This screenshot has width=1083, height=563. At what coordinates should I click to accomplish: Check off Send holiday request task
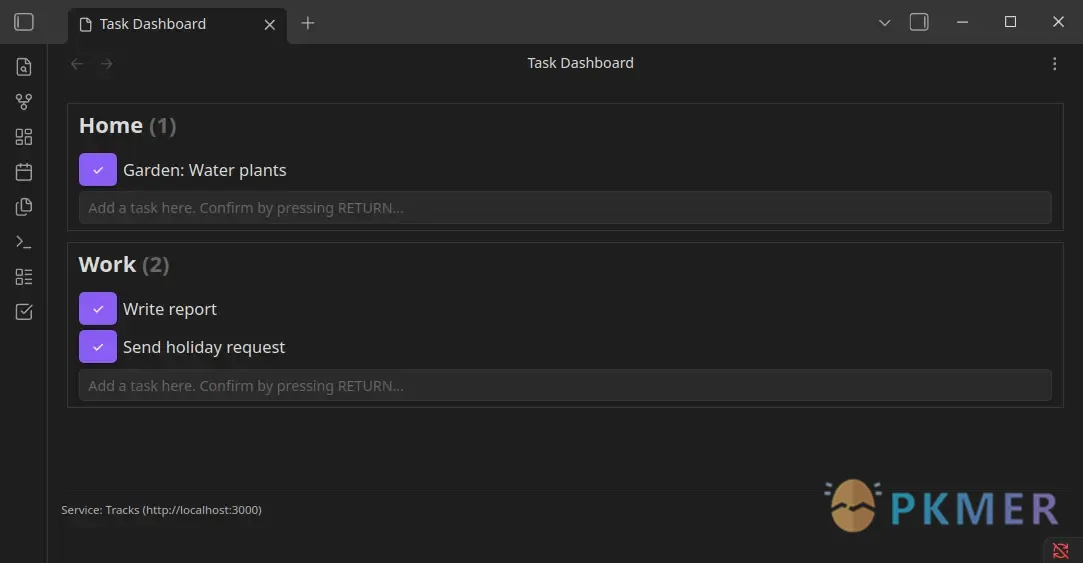[97, 347]
